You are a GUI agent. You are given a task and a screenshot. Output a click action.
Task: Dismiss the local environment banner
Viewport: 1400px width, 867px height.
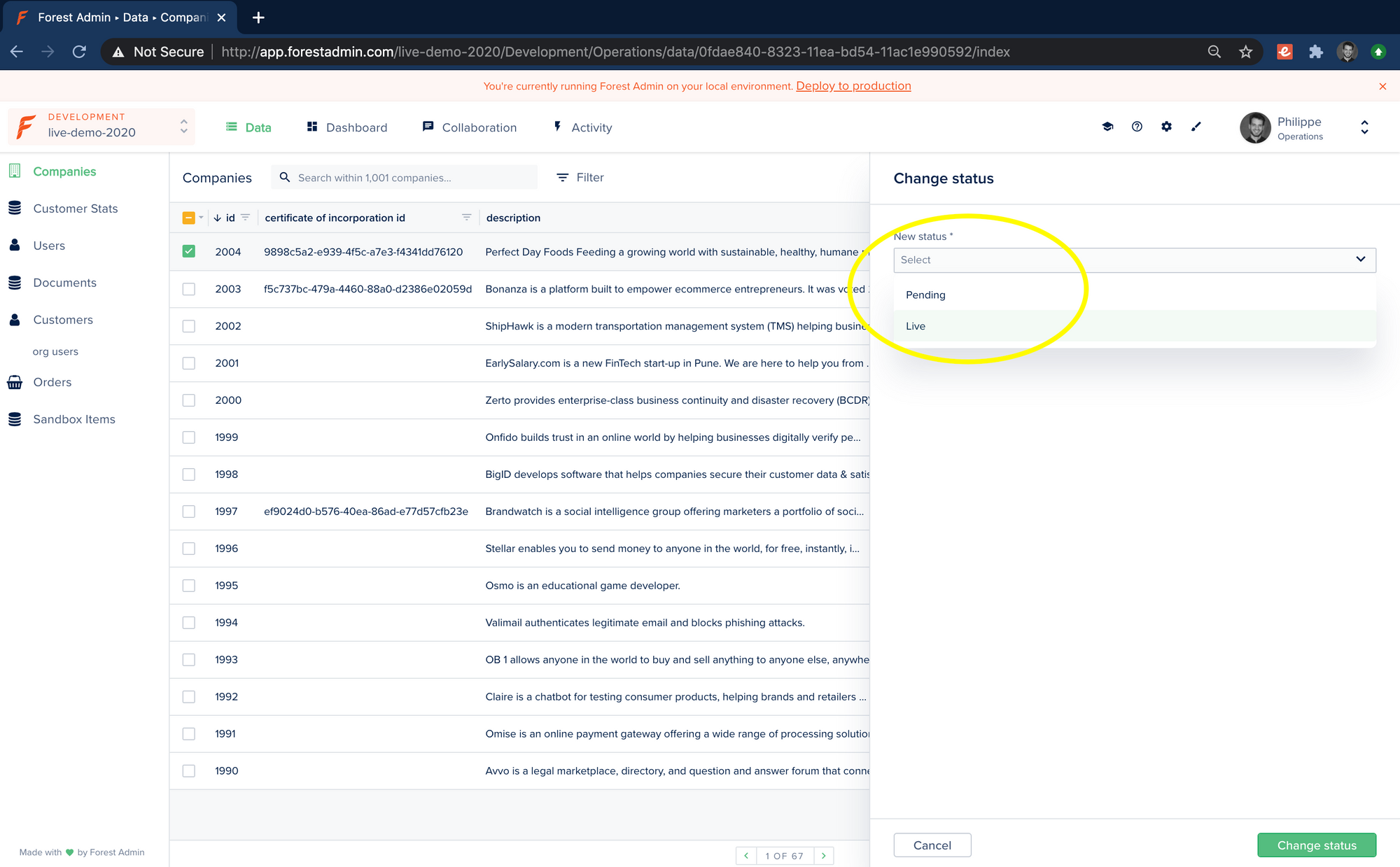pos(1382,86)
